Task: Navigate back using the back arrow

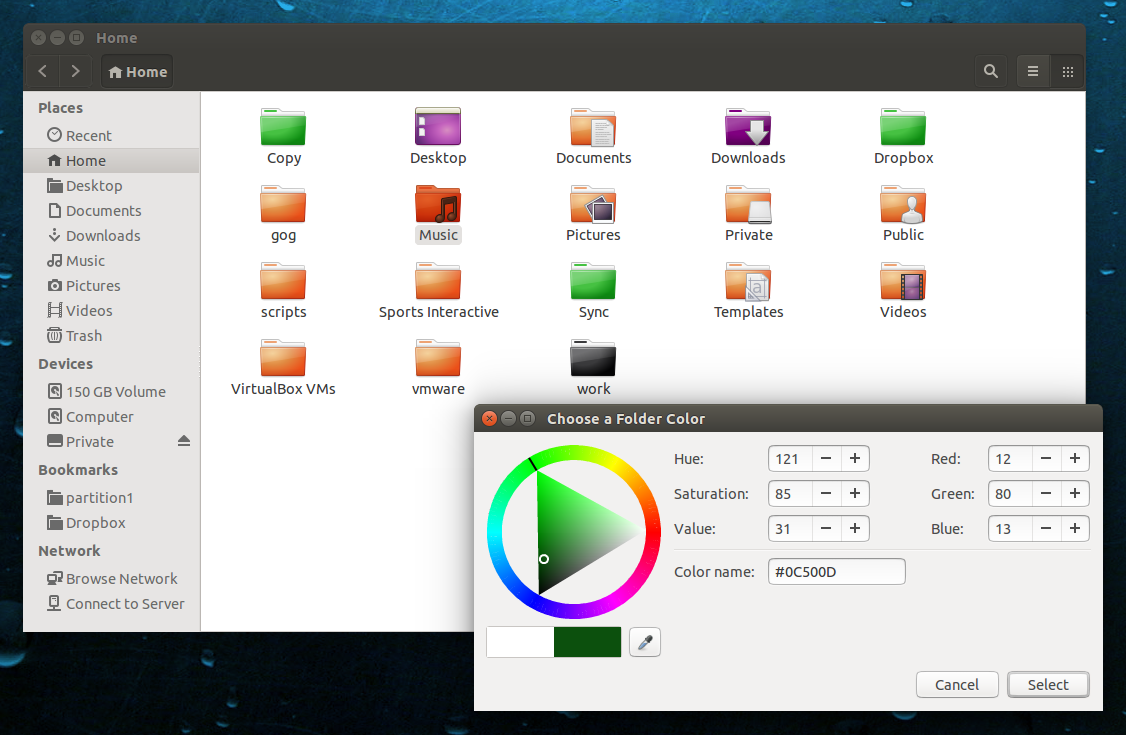Action: pos(42,71)
